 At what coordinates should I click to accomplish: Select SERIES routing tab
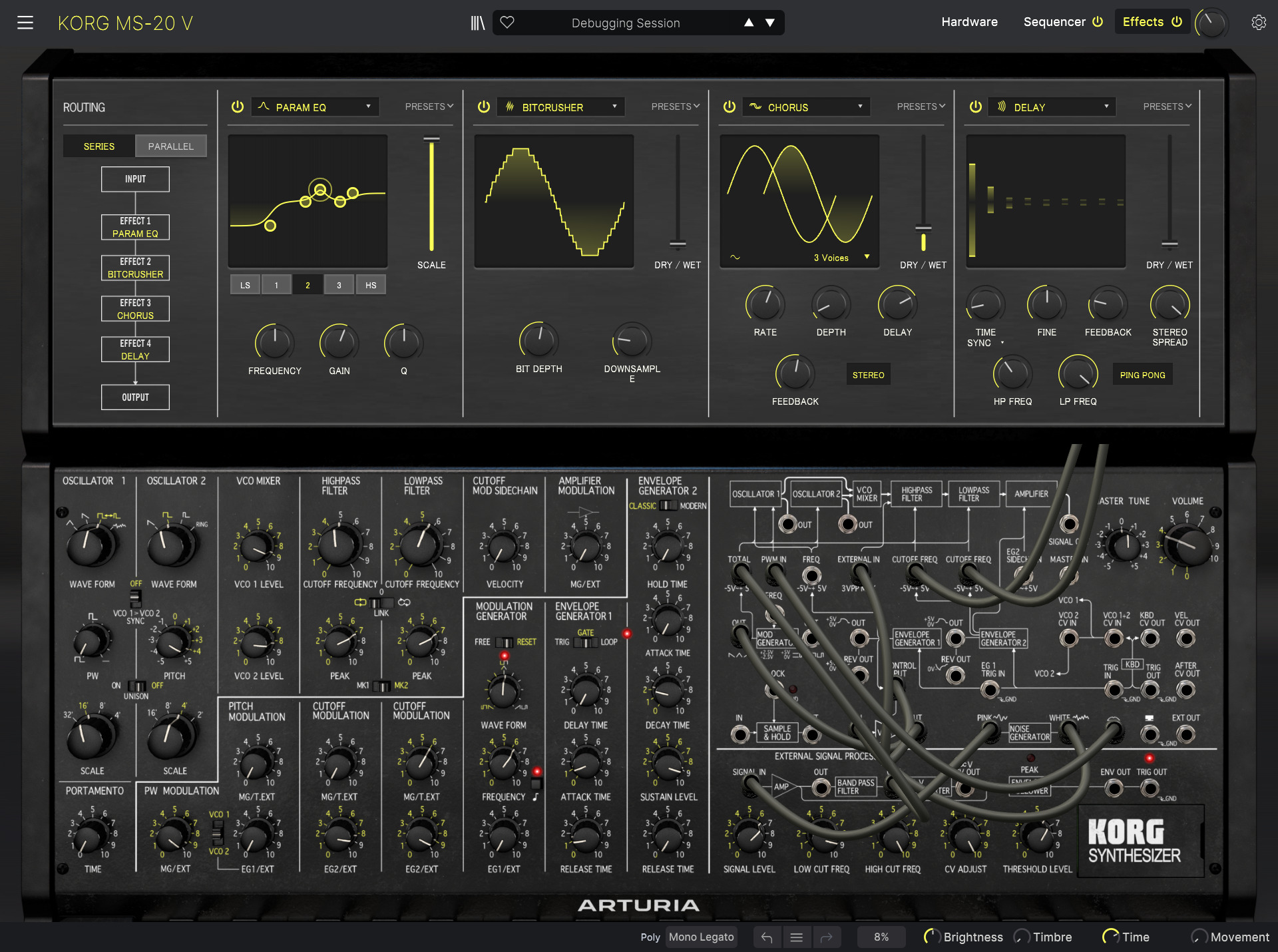tap(99, 146)
